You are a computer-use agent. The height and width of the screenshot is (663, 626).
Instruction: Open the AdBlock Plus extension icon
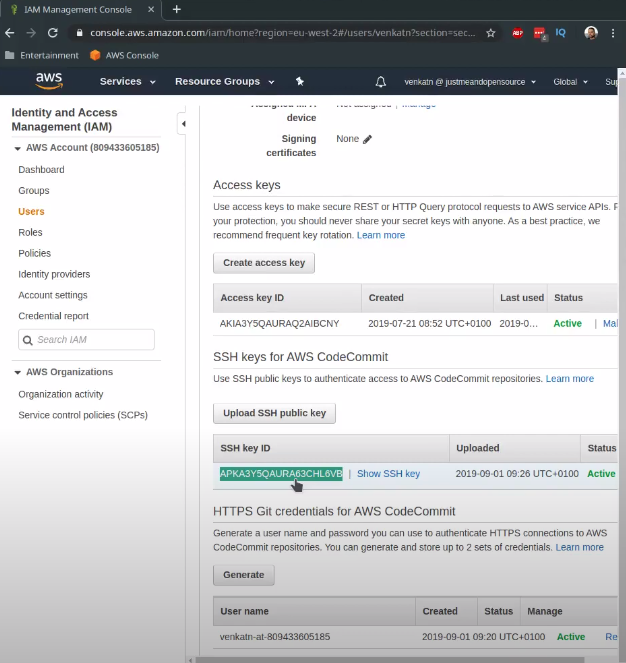coord(517,33)
